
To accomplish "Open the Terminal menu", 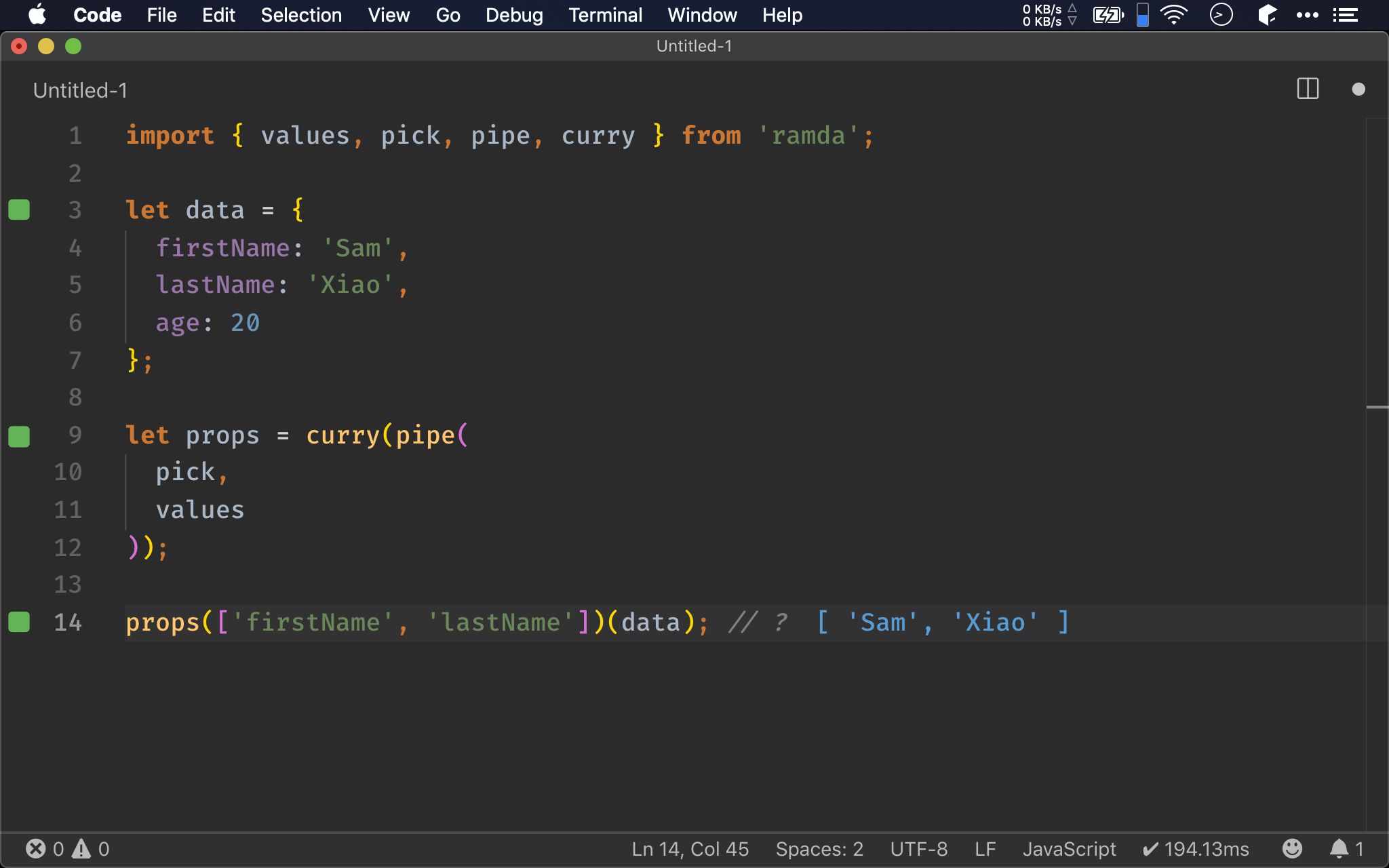I will coord(605,15).
